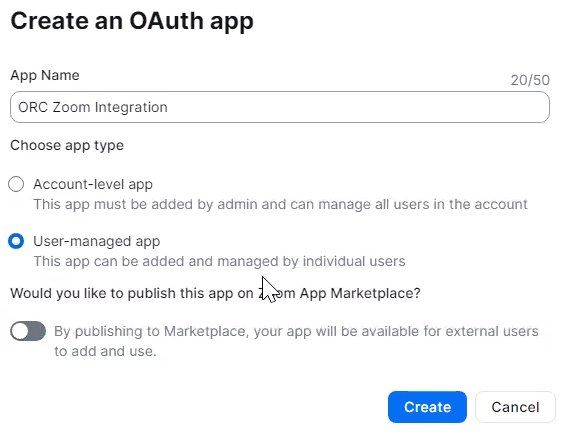This screenshot has width=566, height=436.
Task: Click the App Name text field
Action: click(280, 107)
